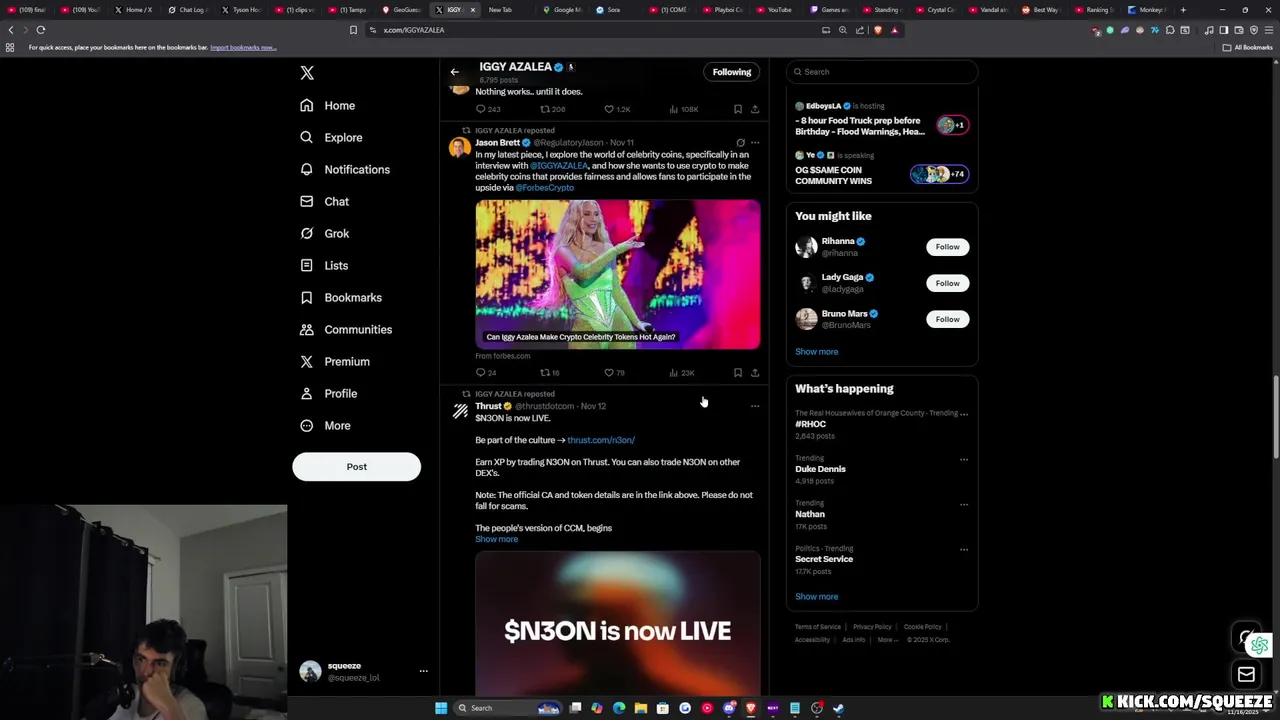Viewport: 1280px width, 720px height.
Task: Follow Rihanna
Action: pyautogui.click(x=947, y=247)
